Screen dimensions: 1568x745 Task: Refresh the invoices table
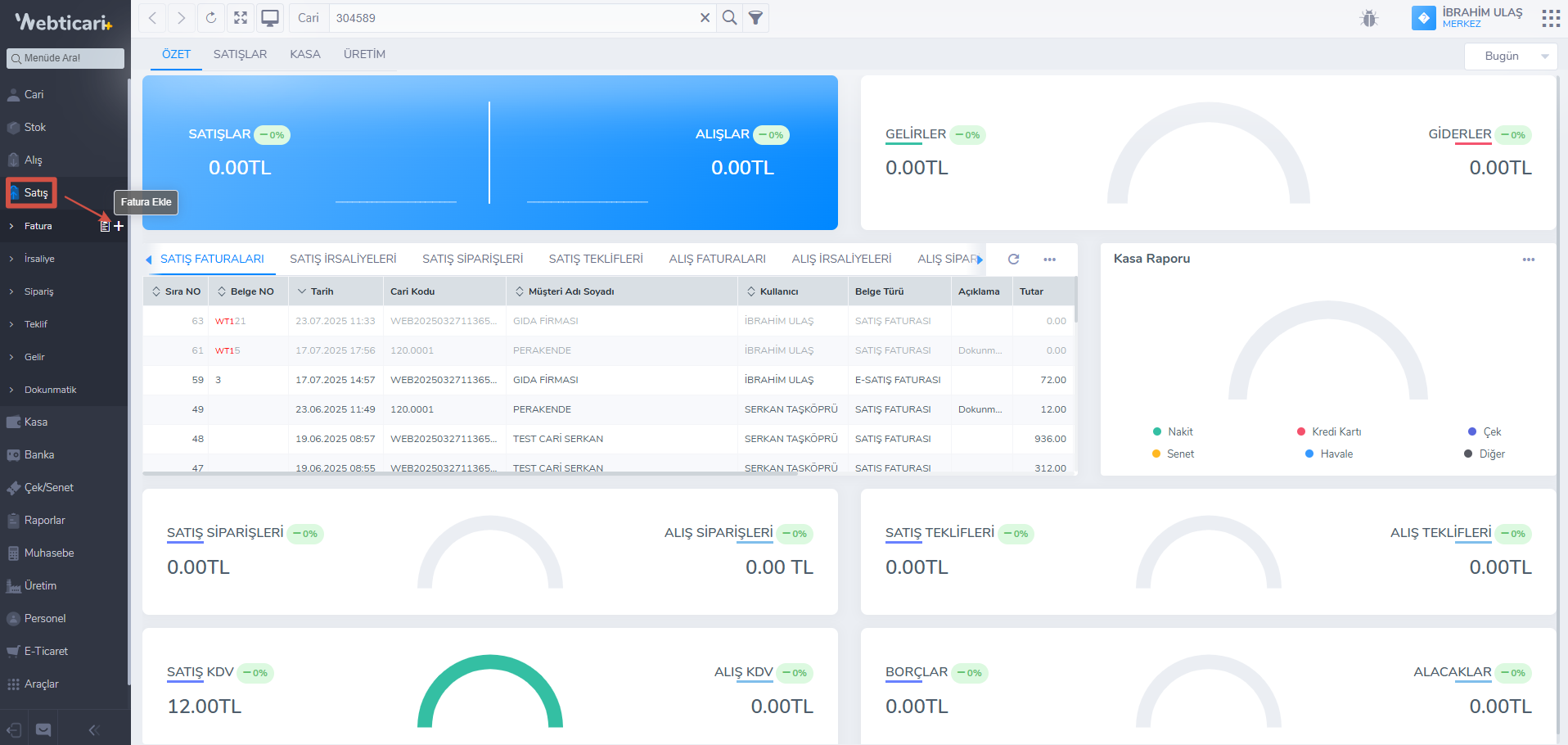(x=1013, y=259)
